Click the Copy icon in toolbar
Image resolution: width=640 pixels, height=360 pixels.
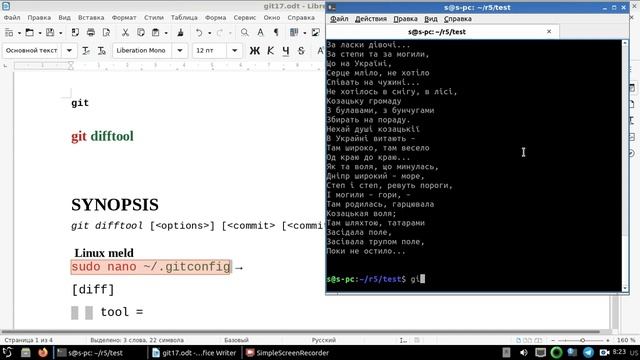click(x=141, y=33)
